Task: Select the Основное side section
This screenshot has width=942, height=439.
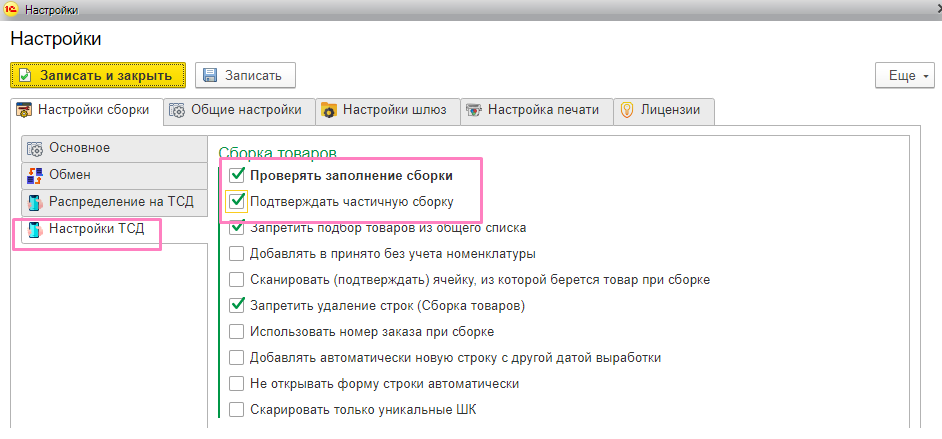Action: (114, 149)
